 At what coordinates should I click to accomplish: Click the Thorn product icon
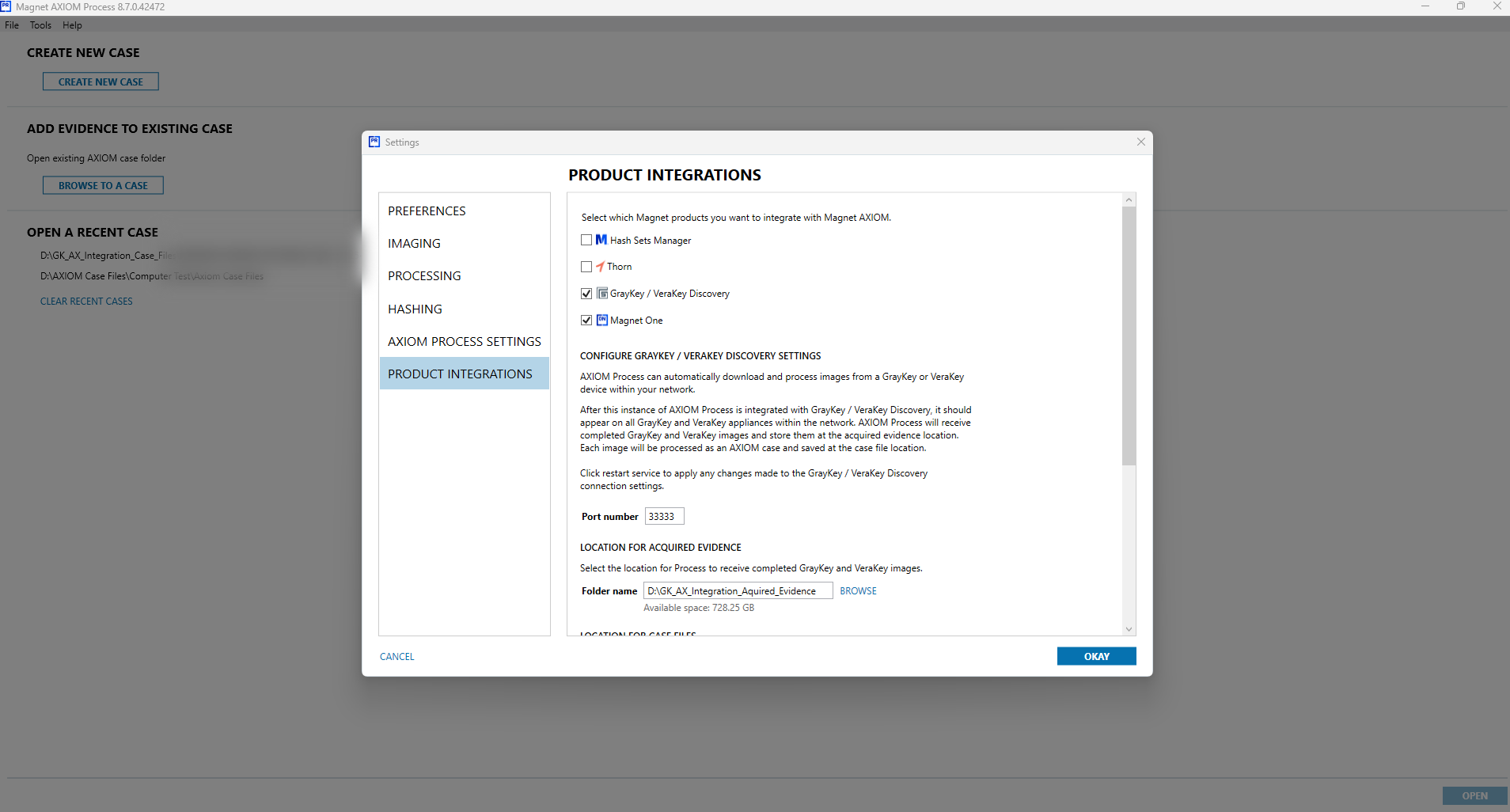(x=600, y=267)
